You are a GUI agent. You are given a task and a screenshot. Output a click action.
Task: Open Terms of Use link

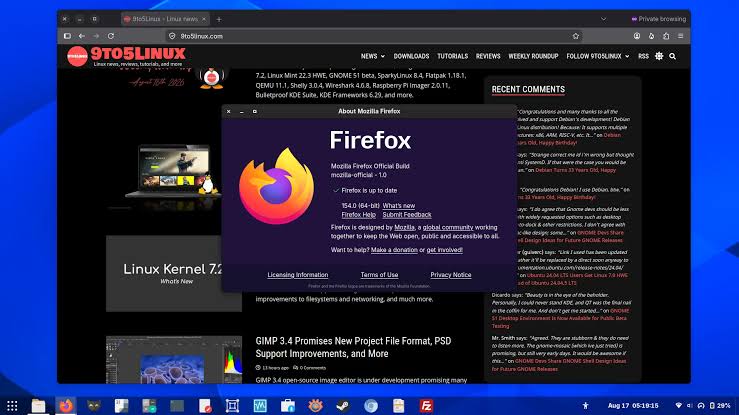(x=379, y=275)
